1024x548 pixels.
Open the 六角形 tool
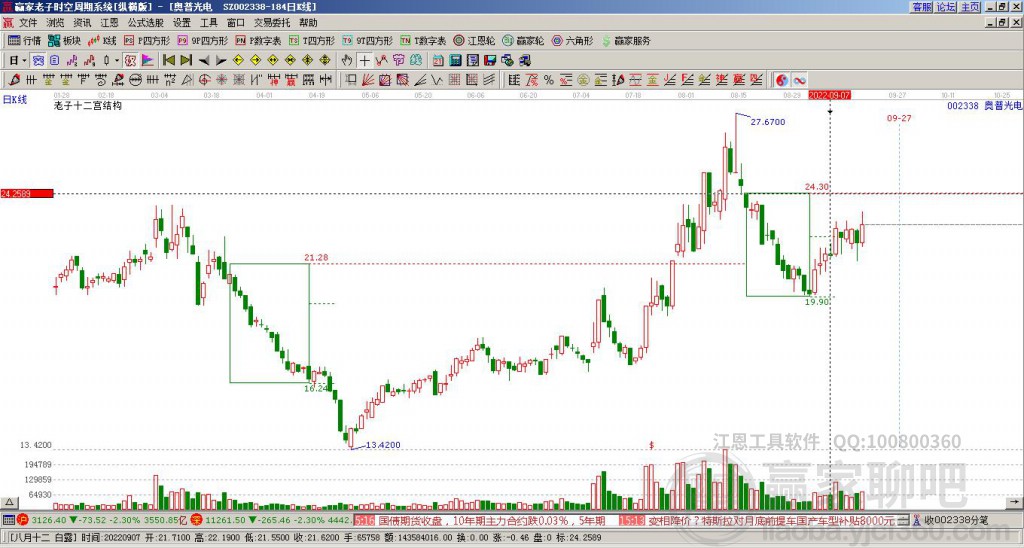point(573,40)
